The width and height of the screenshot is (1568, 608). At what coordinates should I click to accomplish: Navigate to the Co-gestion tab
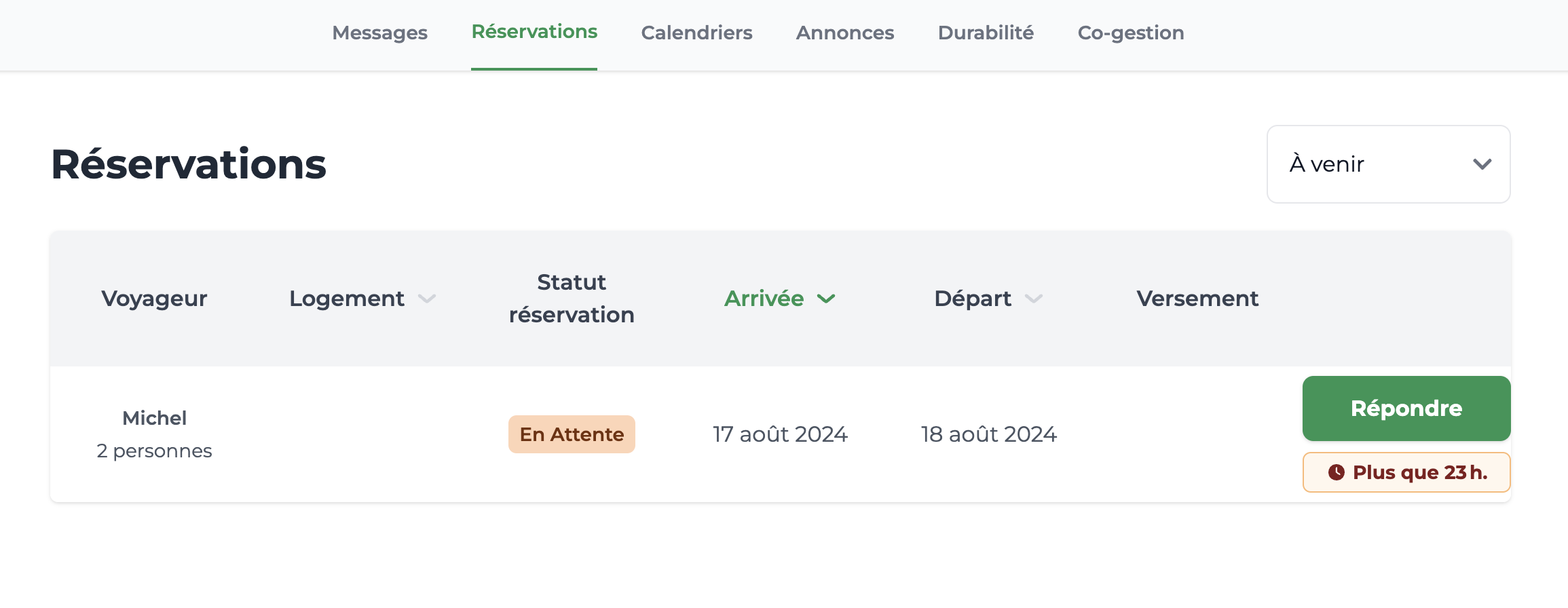point(1131,33)
